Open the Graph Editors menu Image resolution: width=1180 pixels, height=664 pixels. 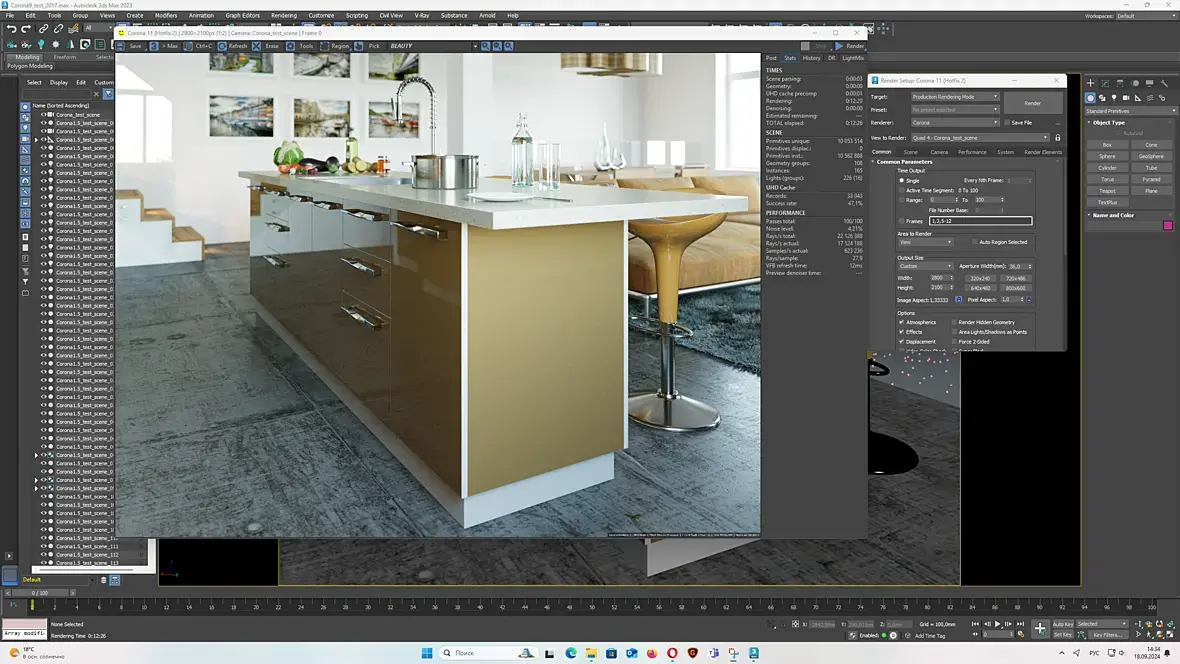pyautogui.click(x=242, y=16)
